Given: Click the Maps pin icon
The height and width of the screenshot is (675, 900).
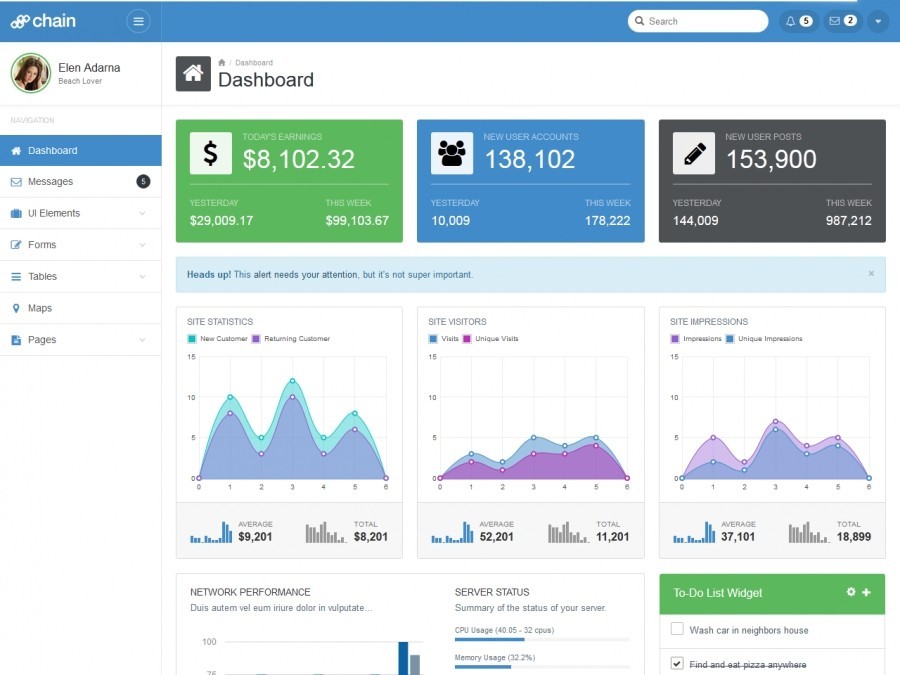Looking at the screenshot, I should 16,308.
